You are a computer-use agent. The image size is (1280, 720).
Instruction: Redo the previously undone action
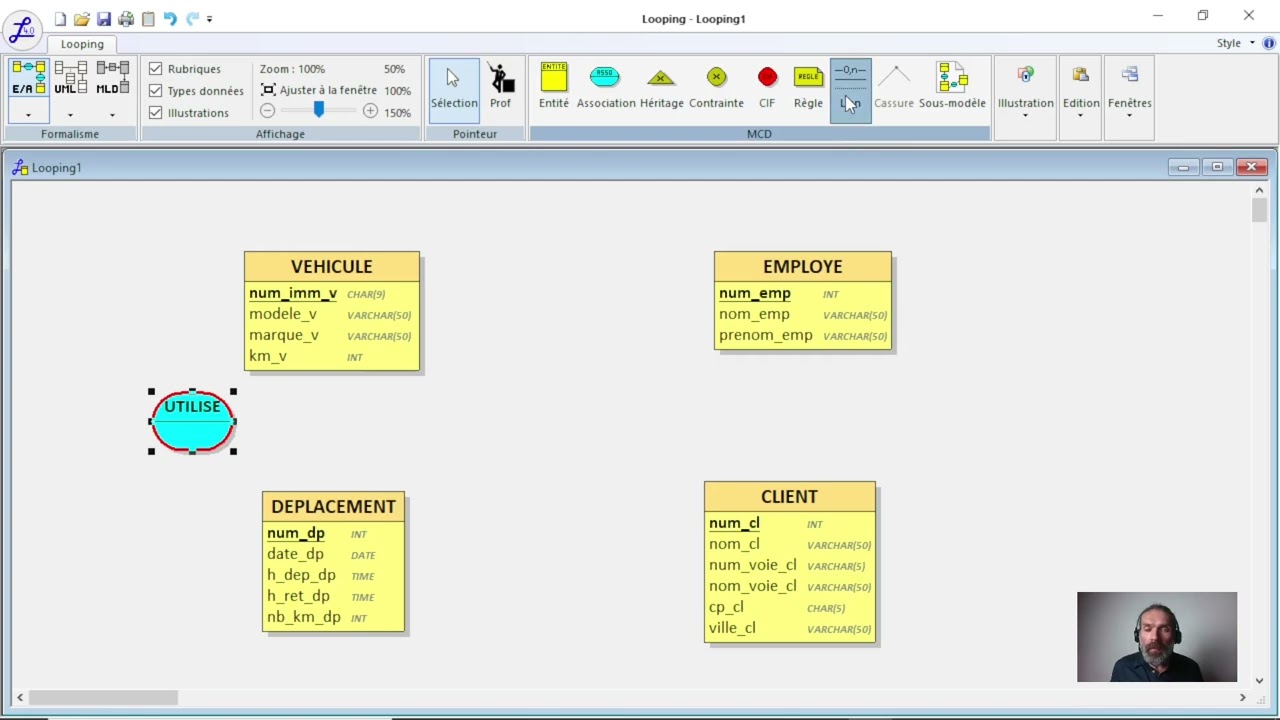(x=192, y=19)
